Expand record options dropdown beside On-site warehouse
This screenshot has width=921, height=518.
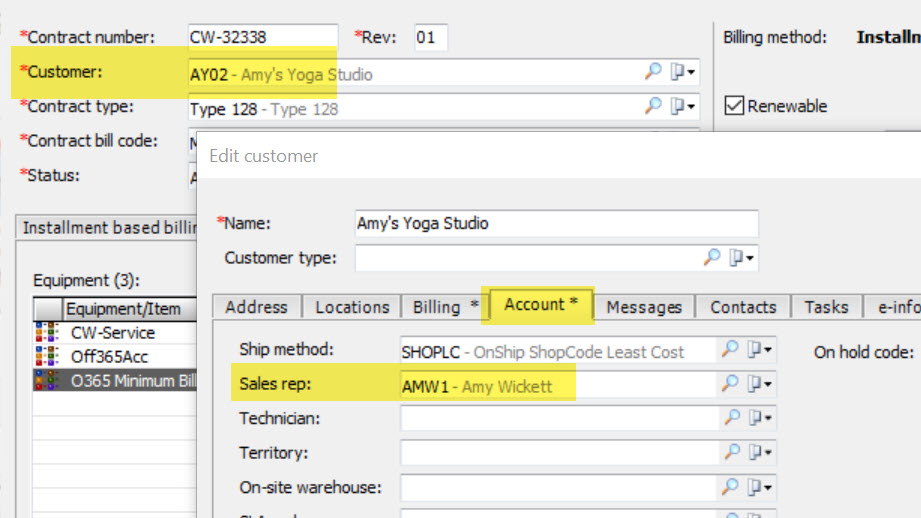pos(759,487)
